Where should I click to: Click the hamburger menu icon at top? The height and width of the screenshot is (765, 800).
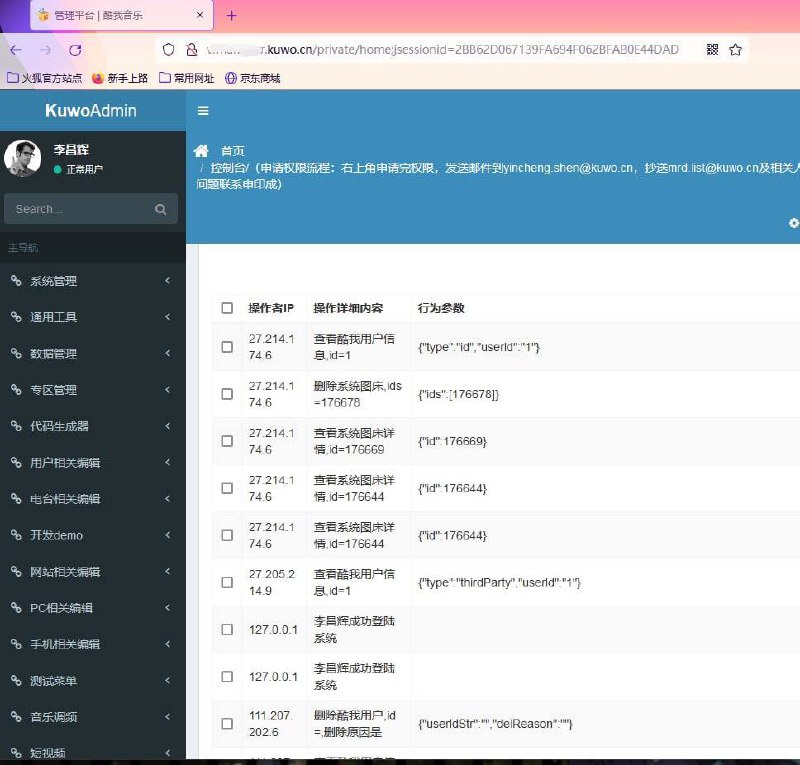click(x=204, y=110)
